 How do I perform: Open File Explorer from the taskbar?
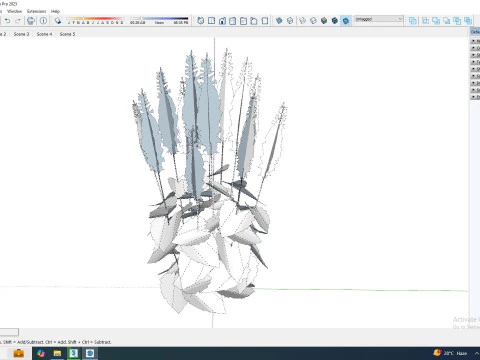pyautogui.click(x=57, y=353)
